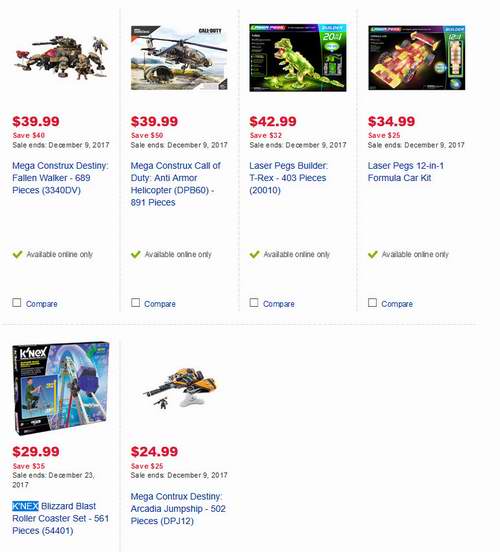Click the $42.99 T-Rex price
This screenshot has width=500, height=552.
[273, 121]
